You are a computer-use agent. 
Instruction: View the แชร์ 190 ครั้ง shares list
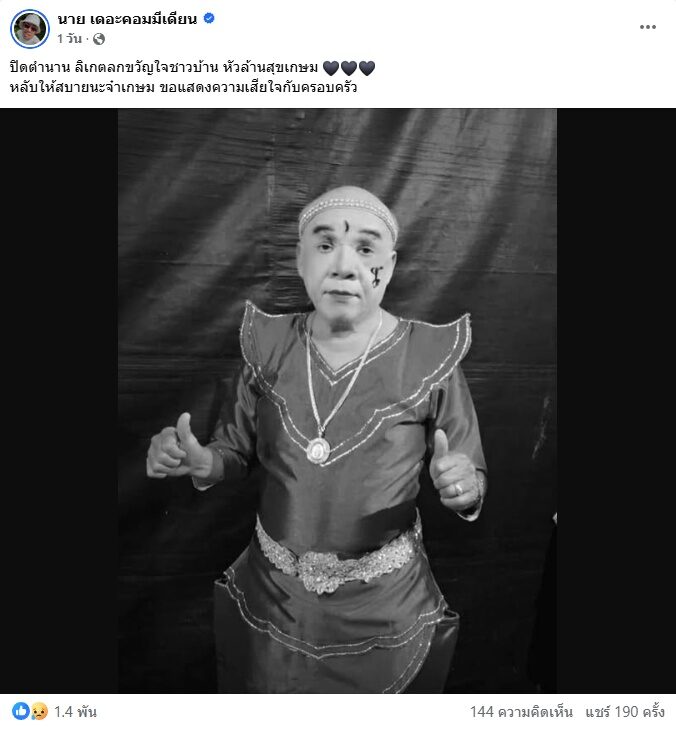click(x=625, y=711)
